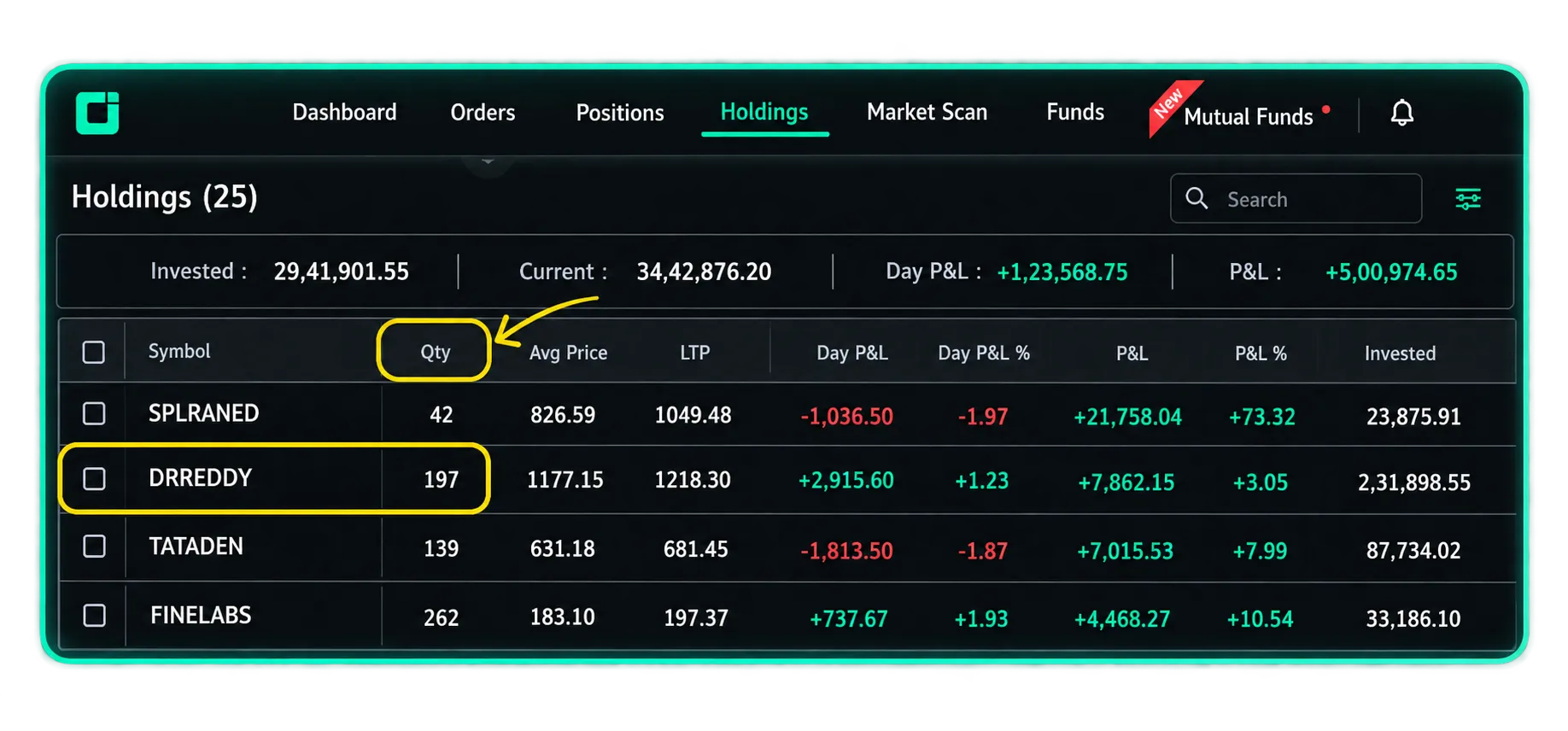Switch to the Orders tab
Image resolution: width=1568 pixels, height=731 pixels.
[x=483, y=113]
